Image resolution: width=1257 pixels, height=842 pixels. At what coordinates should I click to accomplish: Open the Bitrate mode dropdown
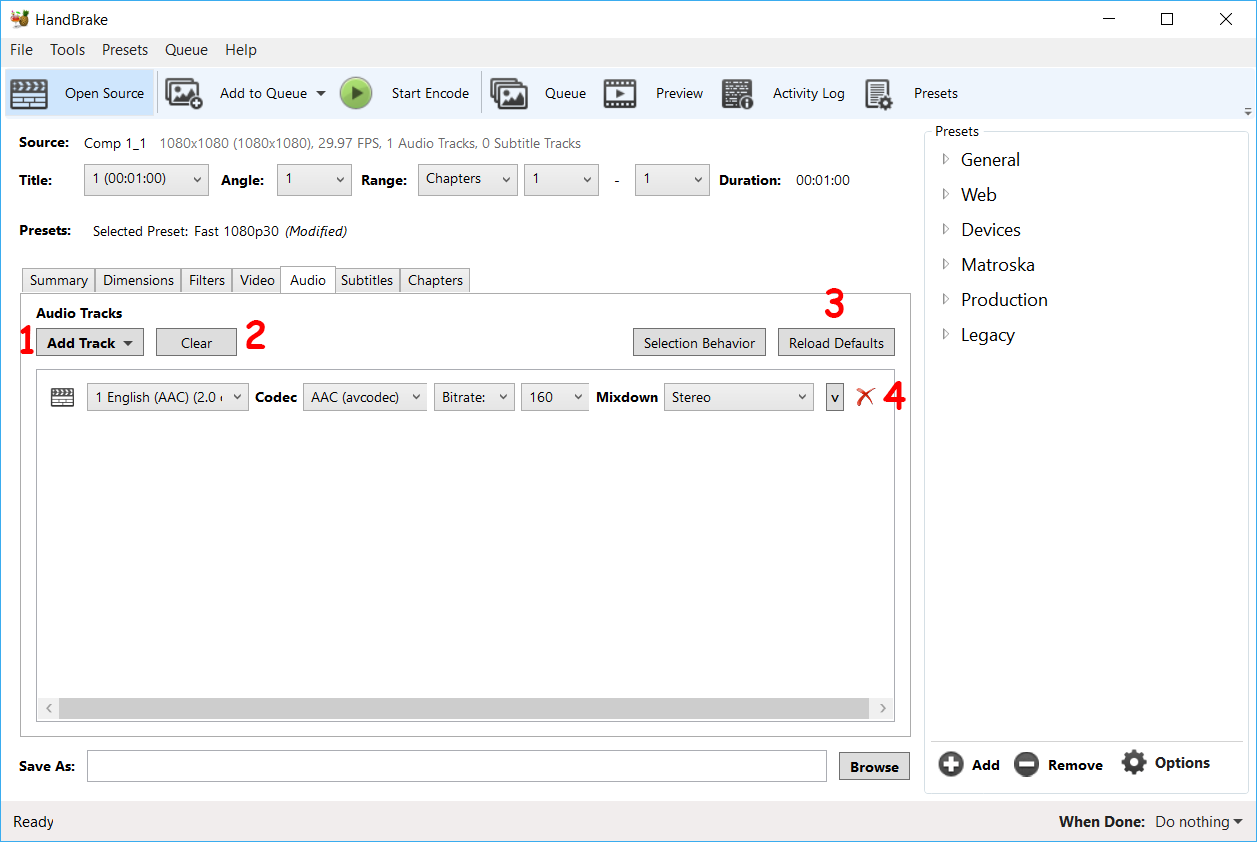coord(474,397)
